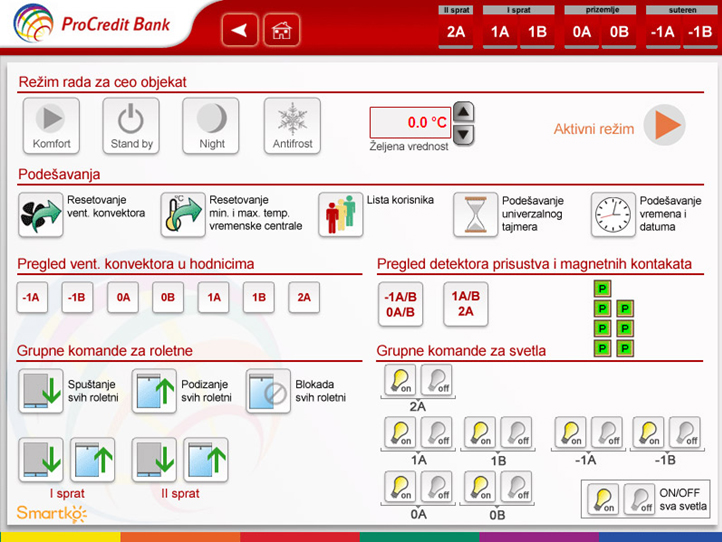The height and width of the screenshot is (542, 722).
Task: Turn off lights in zone 2A
Action: (x=437, y=380)
